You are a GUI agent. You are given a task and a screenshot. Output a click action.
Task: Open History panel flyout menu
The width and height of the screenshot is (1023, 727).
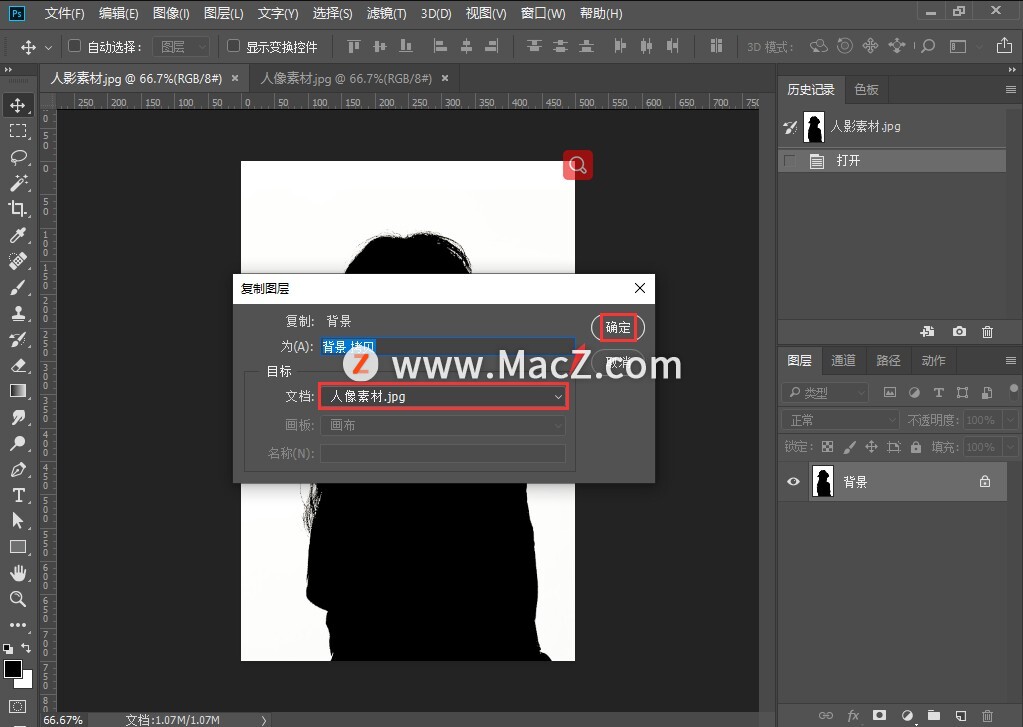coord(1011,89)
